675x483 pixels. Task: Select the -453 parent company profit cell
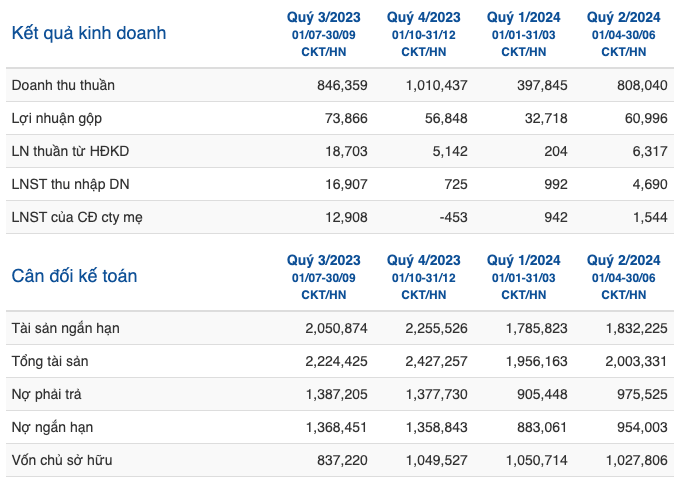(x=453, y=217)
